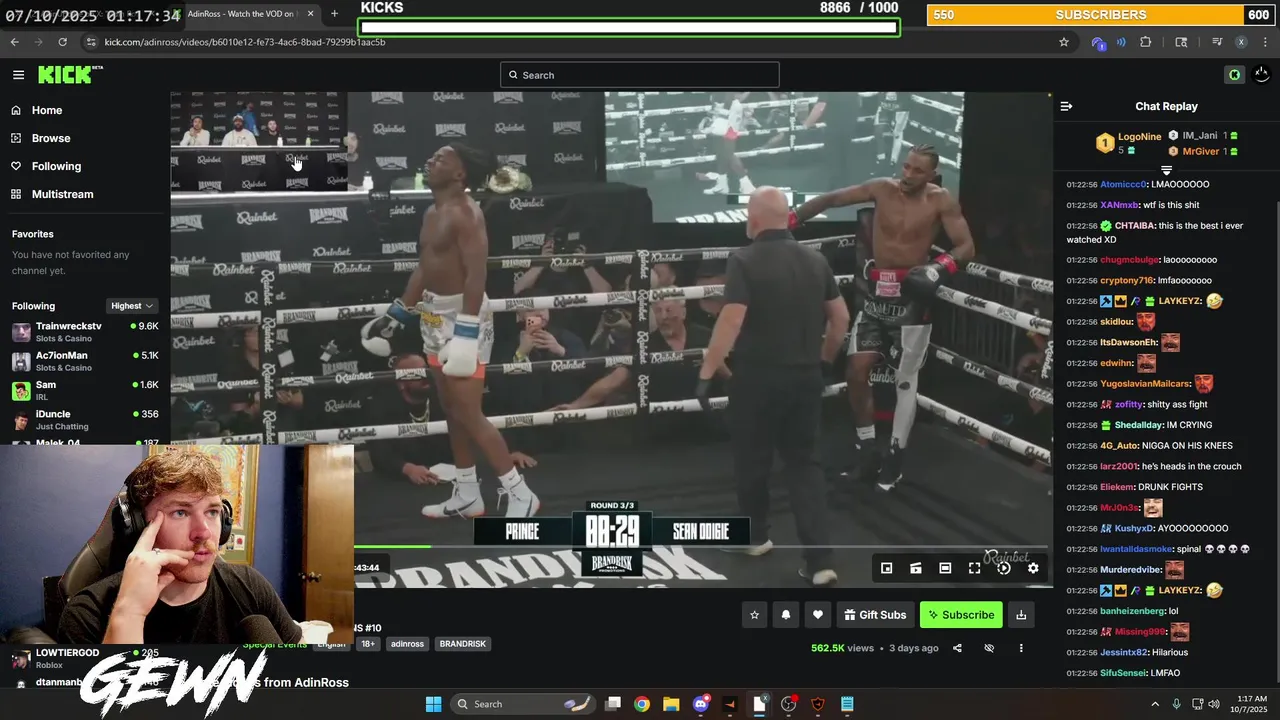Open more options three-dot menu below video
The height and width of the screenshot is (720, 1280).
click(1021, 648)
